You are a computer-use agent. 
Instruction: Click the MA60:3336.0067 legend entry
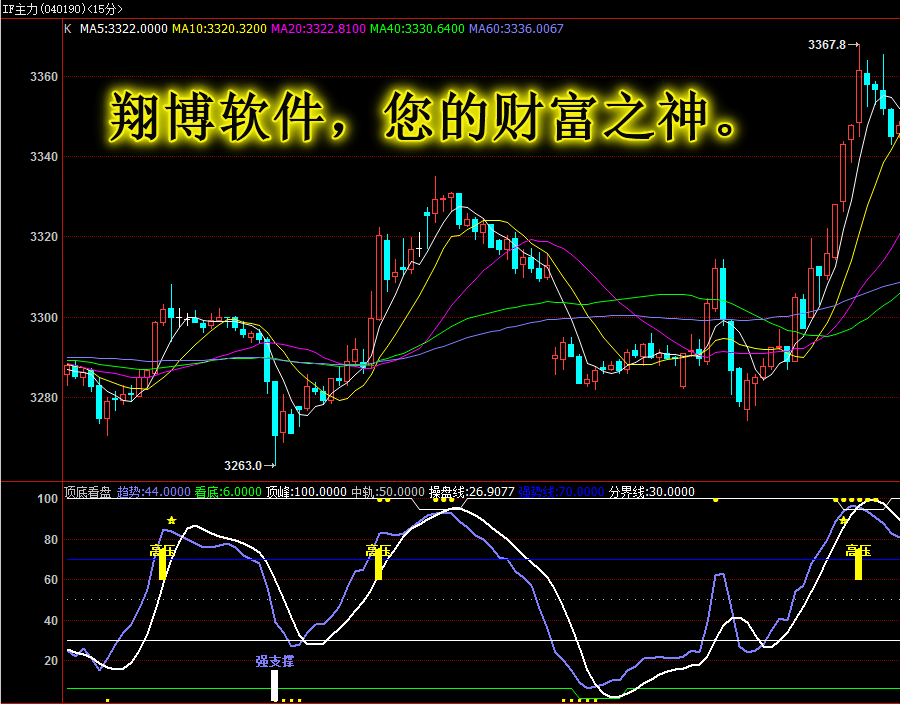coord(516,29)
